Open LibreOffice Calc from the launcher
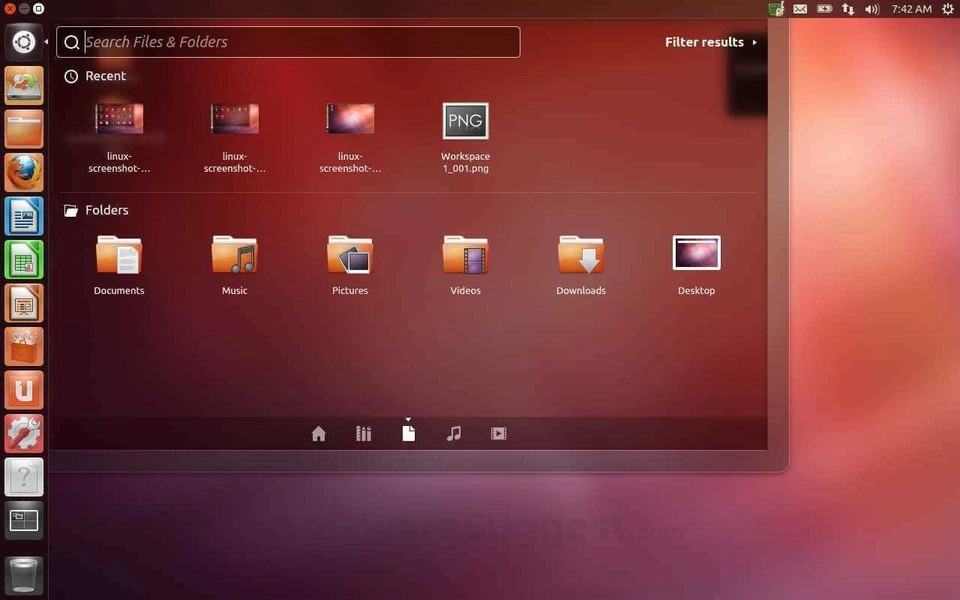The height and width of the screenshot is (600, 960). pyautogui.click(x=23, y=259)
